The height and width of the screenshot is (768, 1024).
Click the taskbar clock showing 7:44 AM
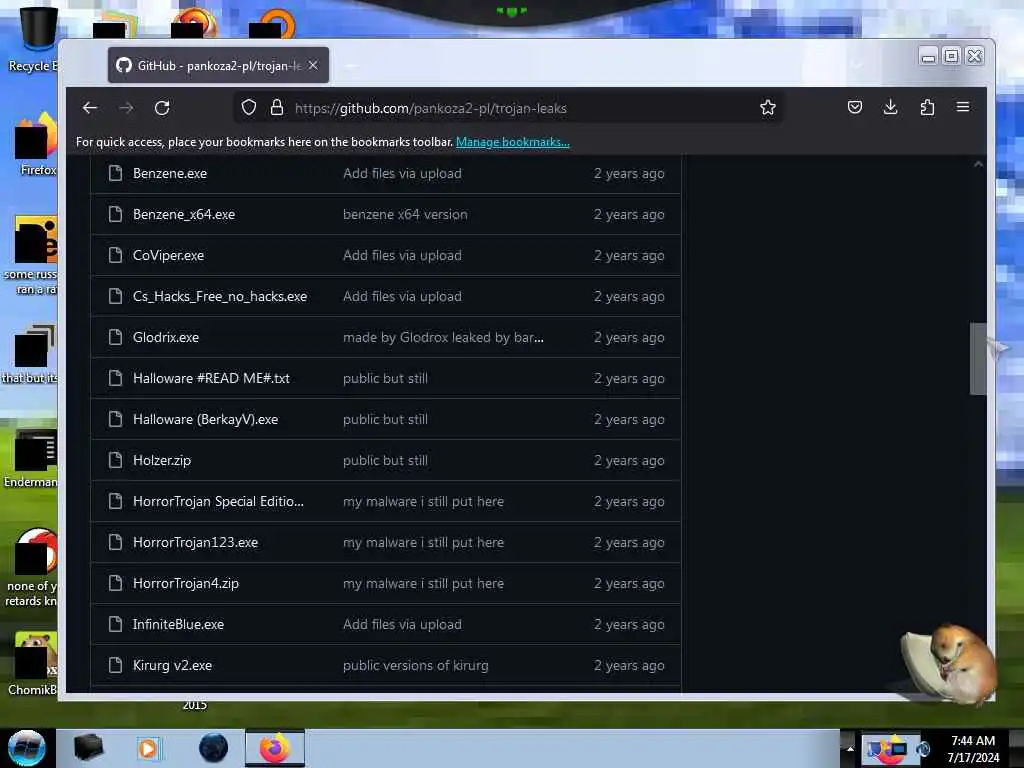[973, 749]
